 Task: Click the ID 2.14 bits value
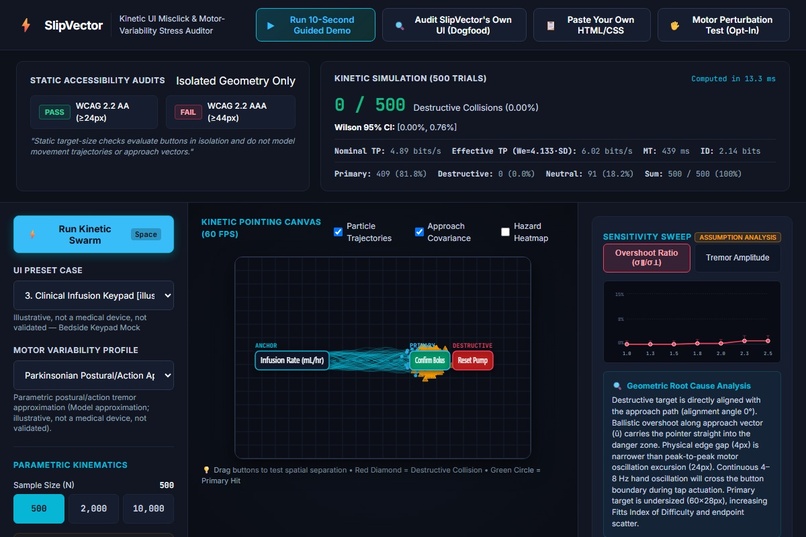738,151
